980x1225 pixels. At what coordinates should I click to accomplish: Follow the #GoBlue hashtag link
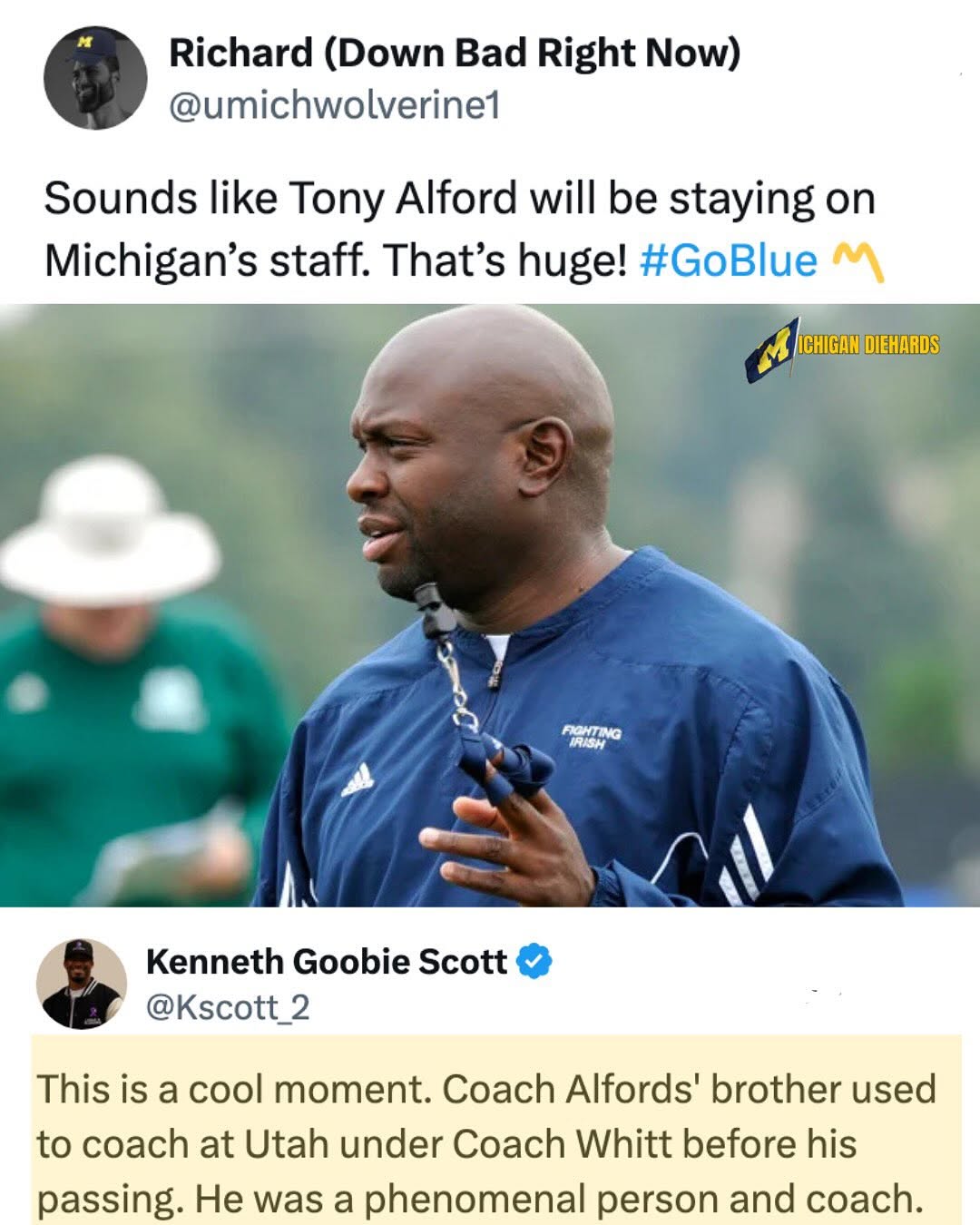point(729,261)
